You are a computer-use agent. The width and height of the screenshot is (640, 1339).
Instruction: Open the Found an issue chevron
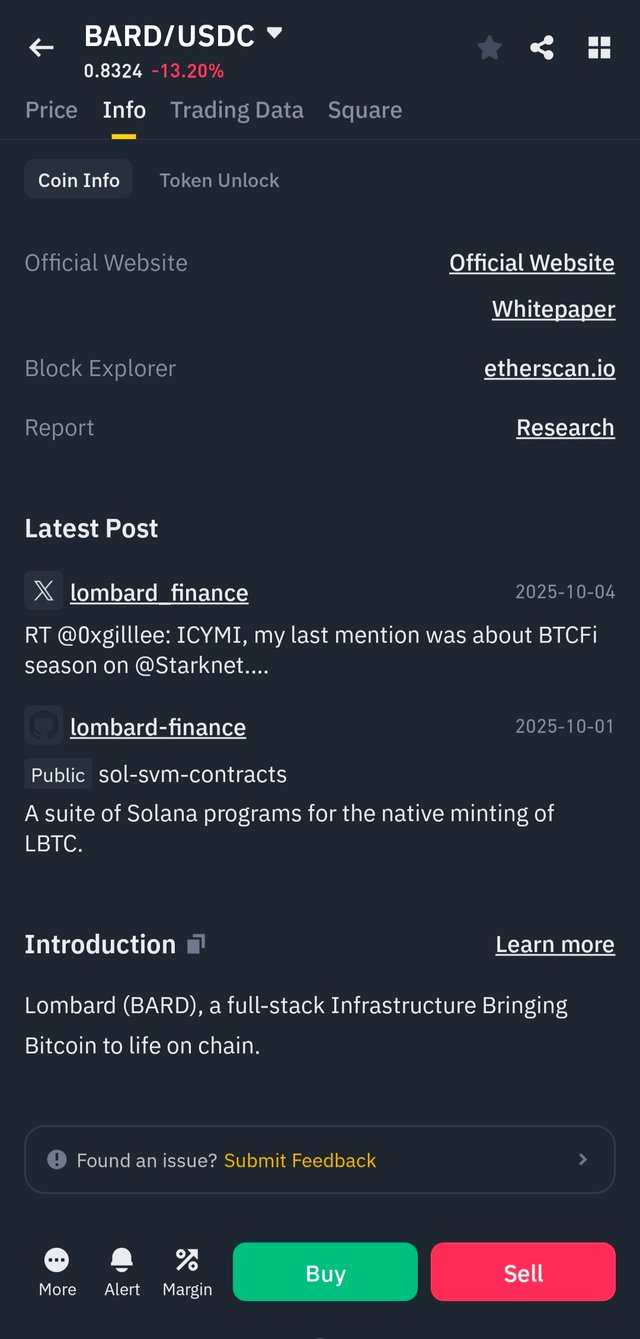[x=583, y=1160]
